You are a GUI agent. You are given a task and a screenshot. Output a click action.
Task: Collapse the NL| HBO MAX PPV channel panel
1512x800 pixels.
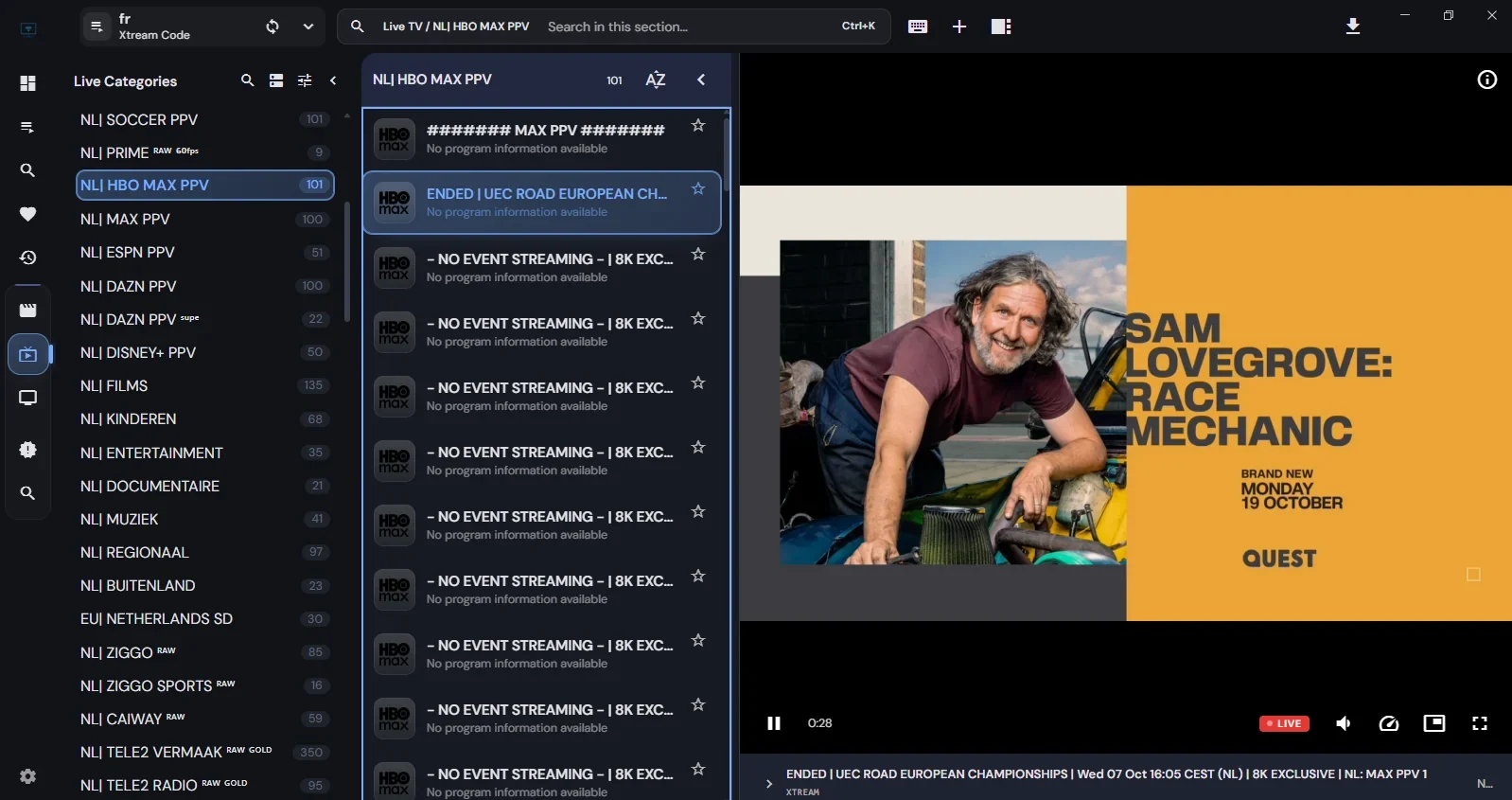coord(701,80)
